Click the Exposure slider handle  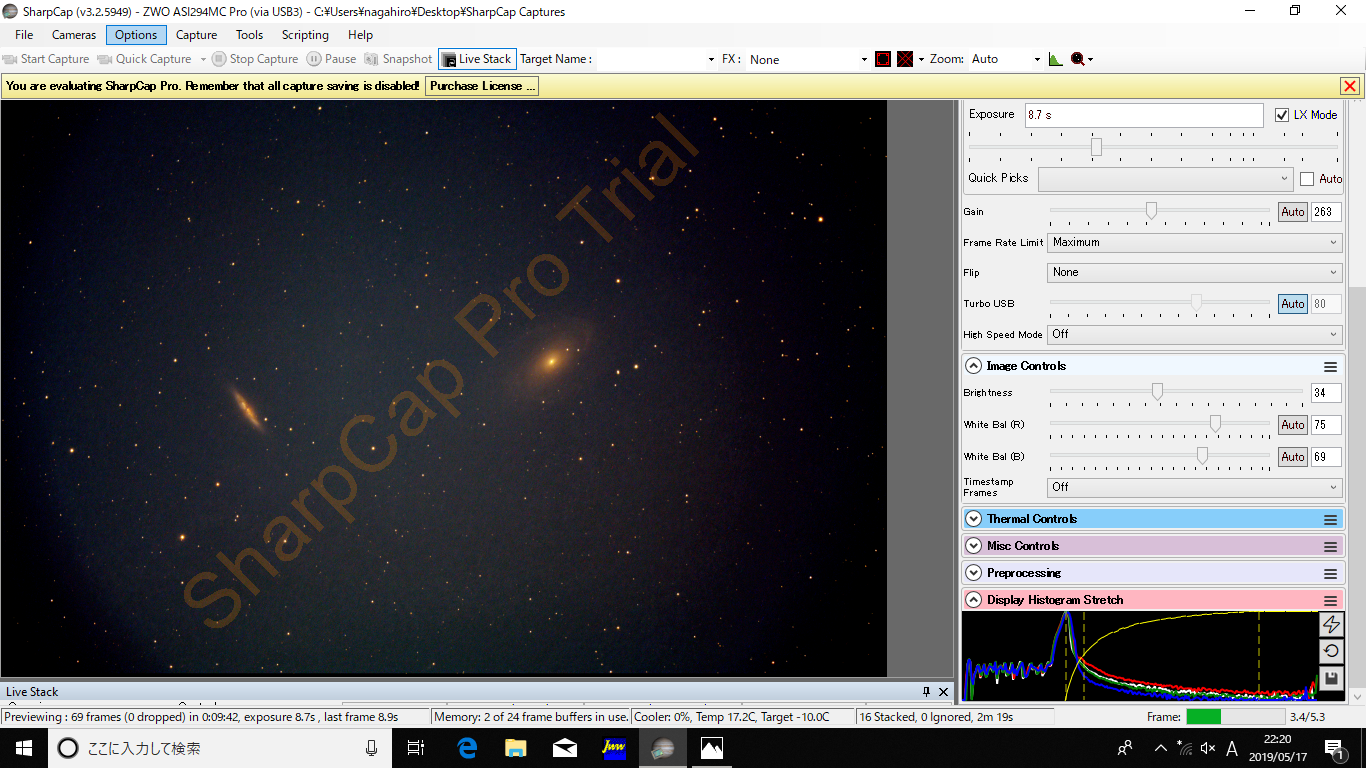1096,147
